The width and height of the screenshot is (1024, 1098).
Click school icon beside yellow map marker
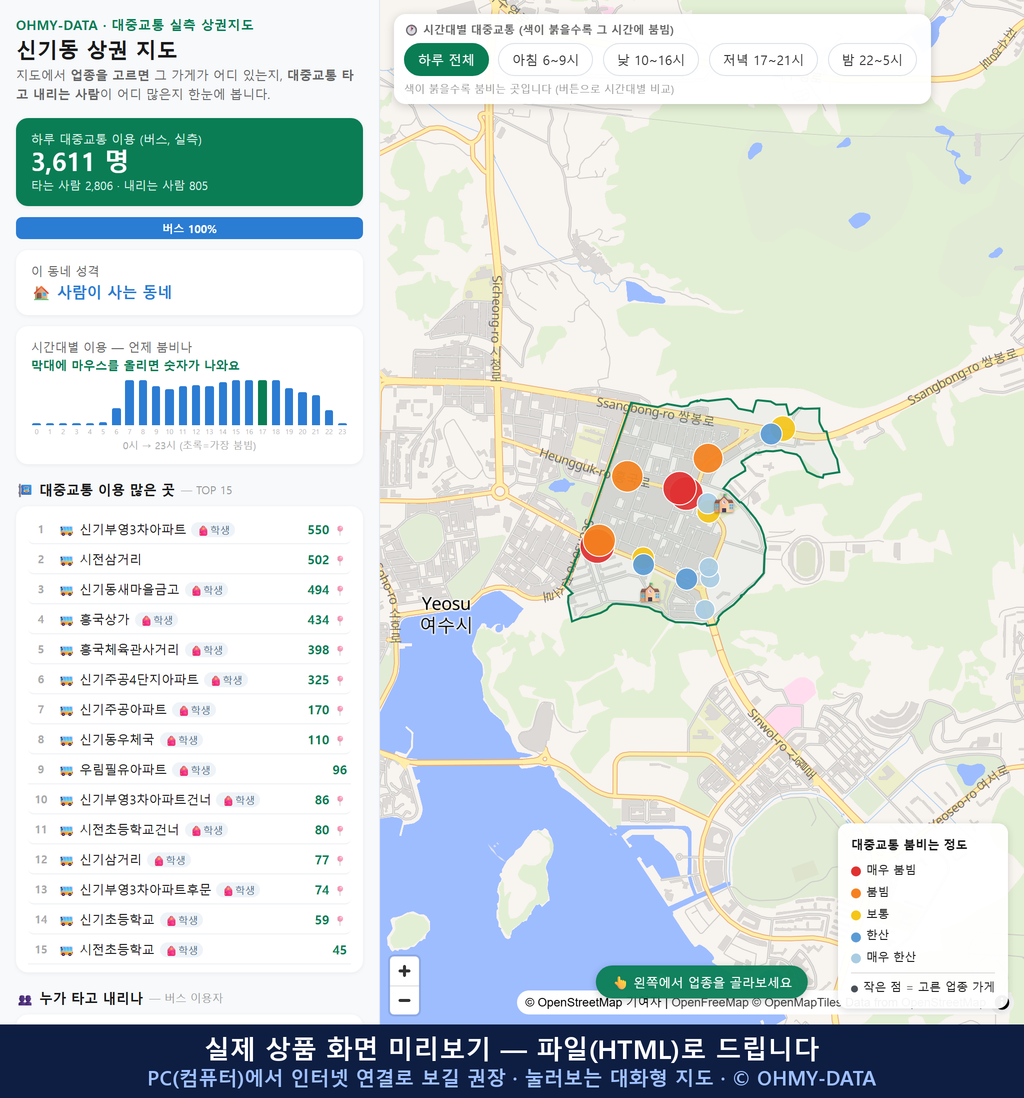pos(724,503)
